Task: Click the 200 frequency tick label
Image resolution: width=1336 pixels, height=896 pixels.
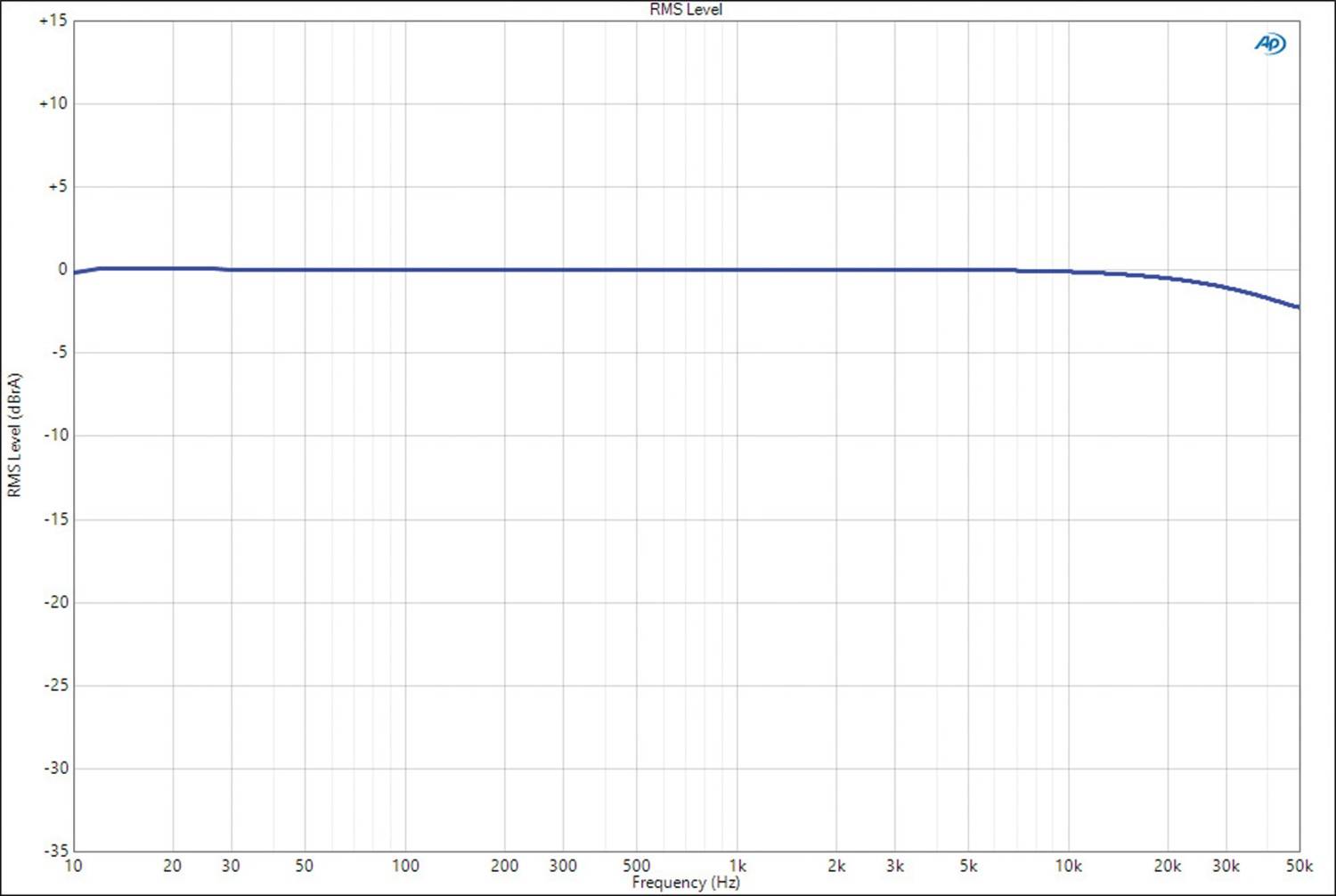Action: pos(505,866)
